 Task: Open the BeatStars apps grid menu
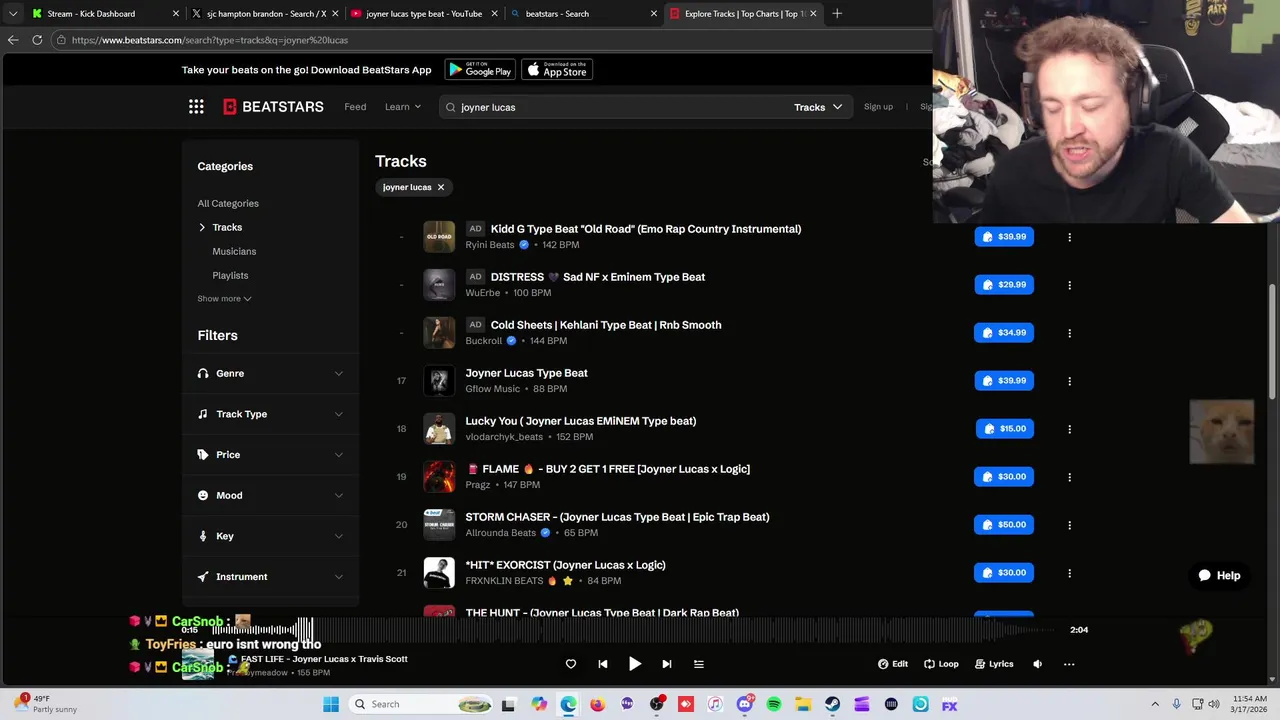[x=196, y=107]
